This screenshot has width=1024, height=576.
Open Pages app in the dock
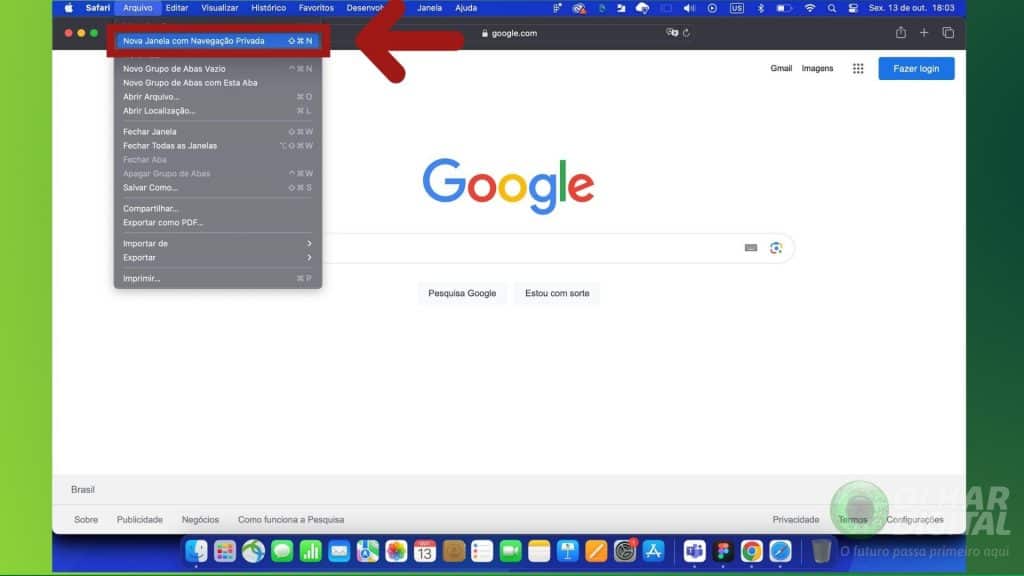coord(596,551)
